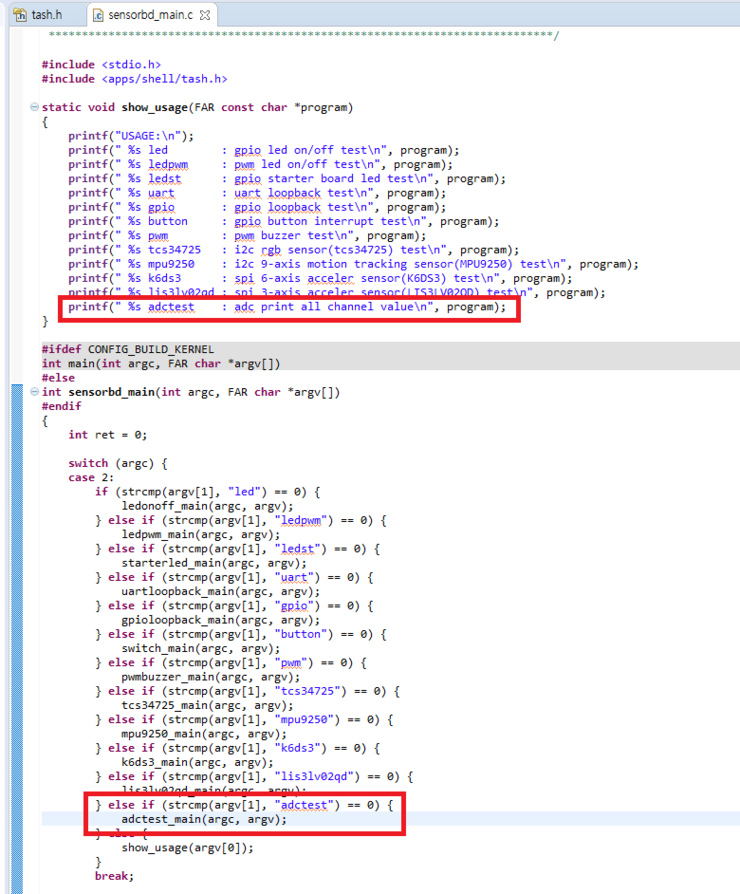Click the switch_main(argc, argv) call
740x894 pixels.
201,648
